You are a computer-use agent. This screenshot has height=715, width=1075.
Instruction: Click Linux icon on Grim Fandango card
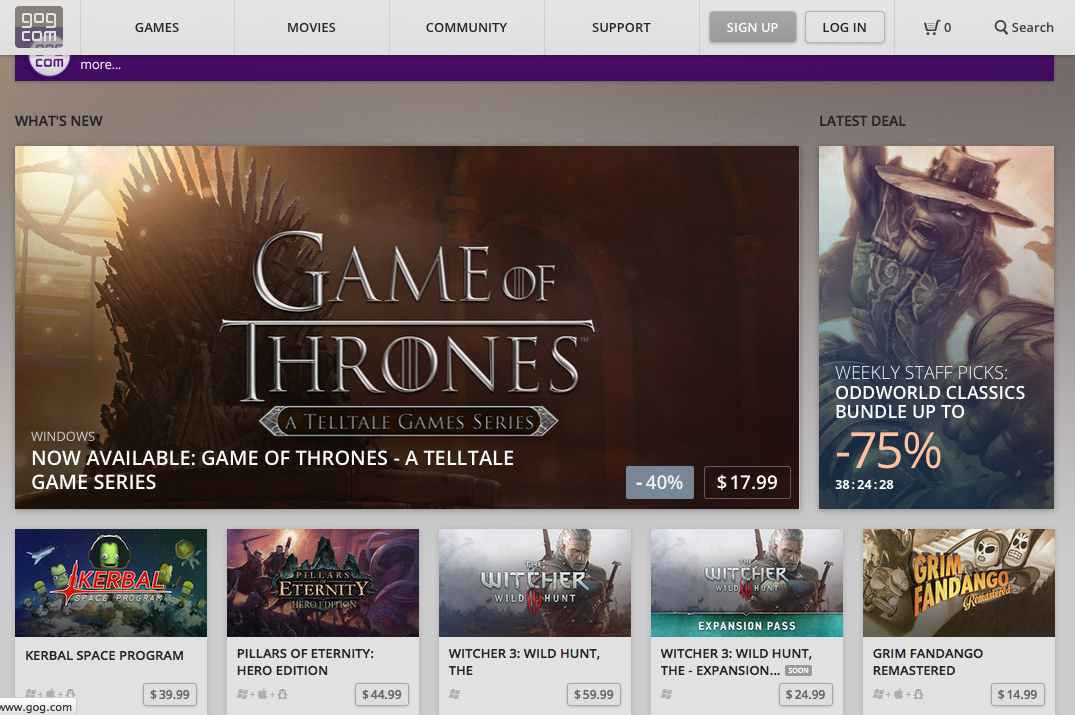917,694
